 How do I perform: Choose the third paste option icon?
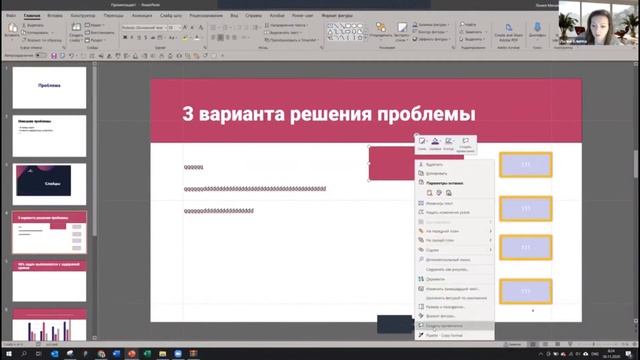pyautogui.click(x=449, y=193)
